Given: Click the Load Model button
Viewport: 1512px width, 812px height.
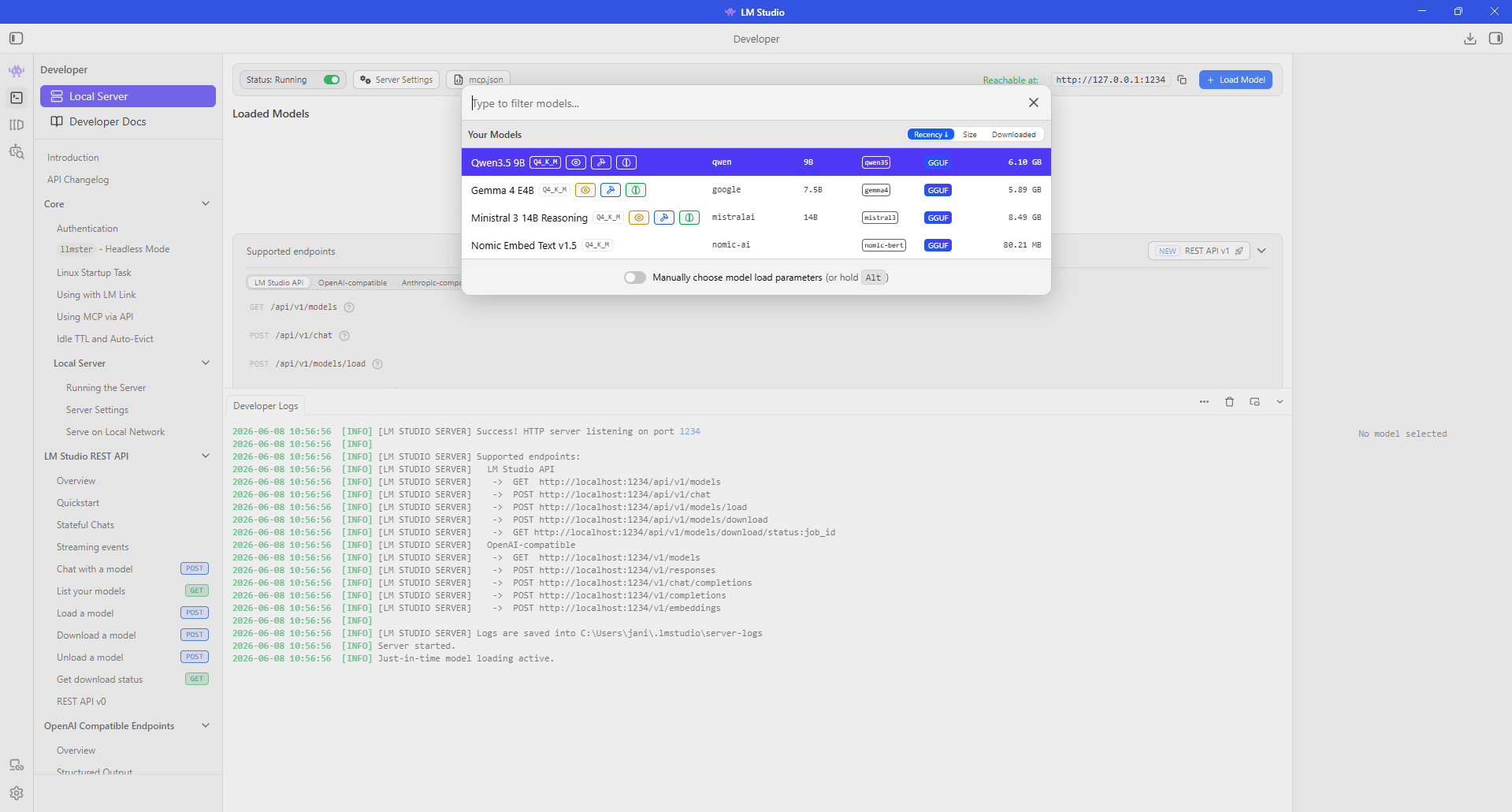Looking at the screenshot, I should pyautogui.click(x=1235, y=80).
